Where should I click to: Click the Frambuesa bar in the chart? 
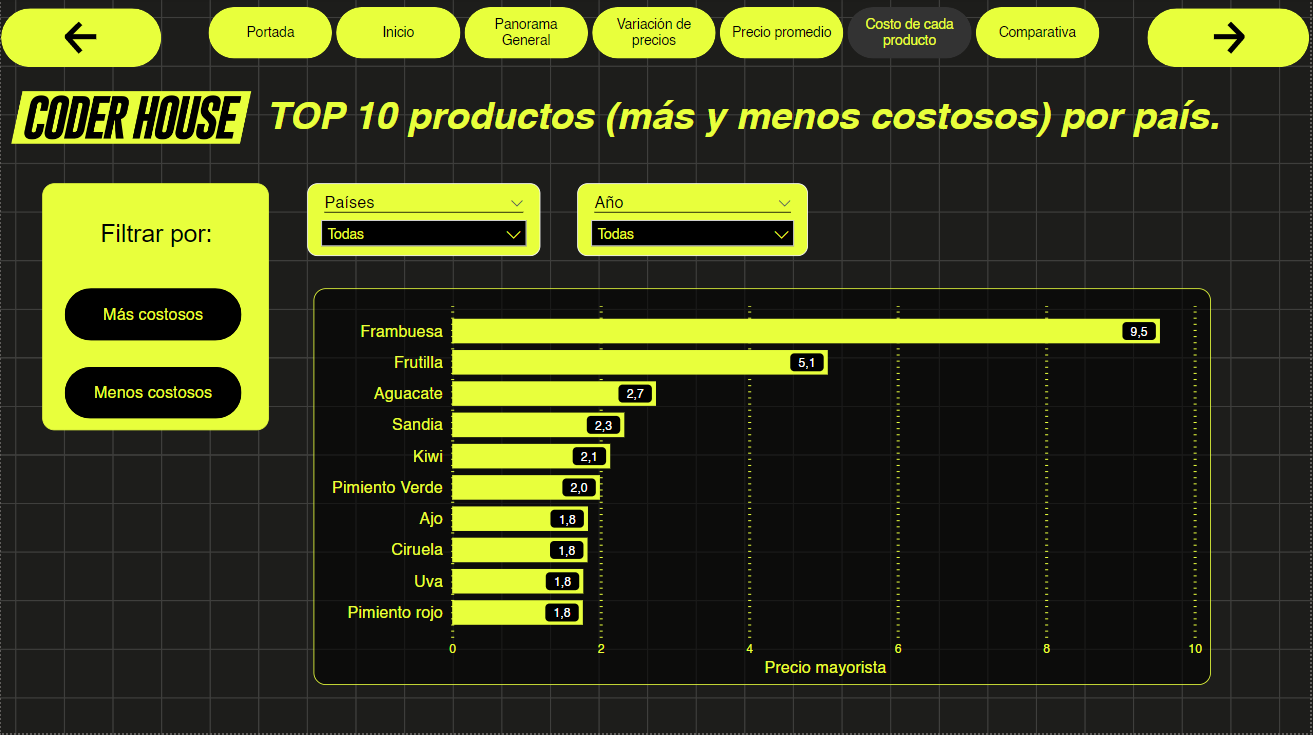800,331
